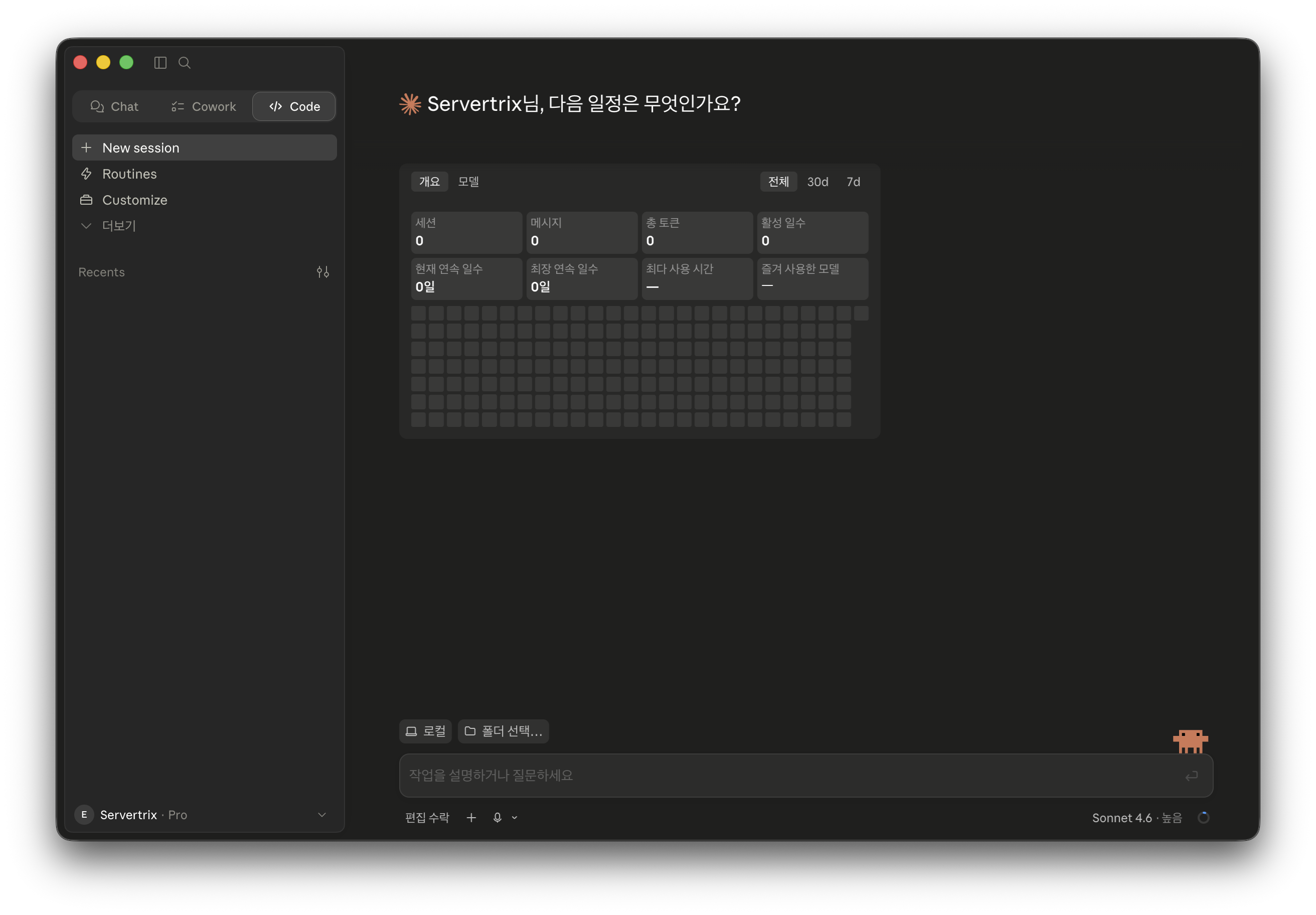Image resolution: width=1316 pixels, height=915 pixels.
Task: Start a New session
Action: 205,148
